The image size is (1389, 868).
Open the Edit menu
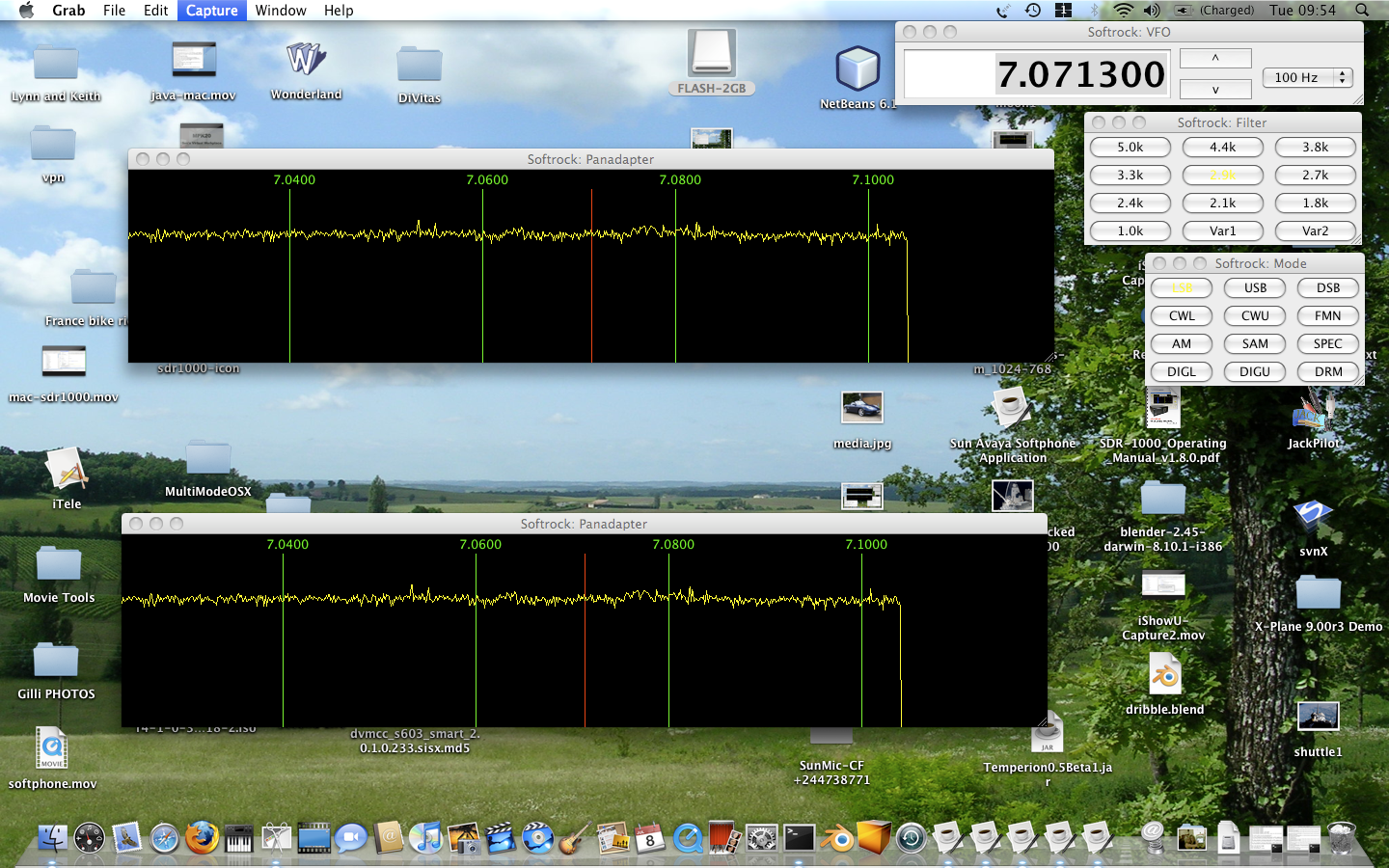pyautogui.click(x=156, y=10)
